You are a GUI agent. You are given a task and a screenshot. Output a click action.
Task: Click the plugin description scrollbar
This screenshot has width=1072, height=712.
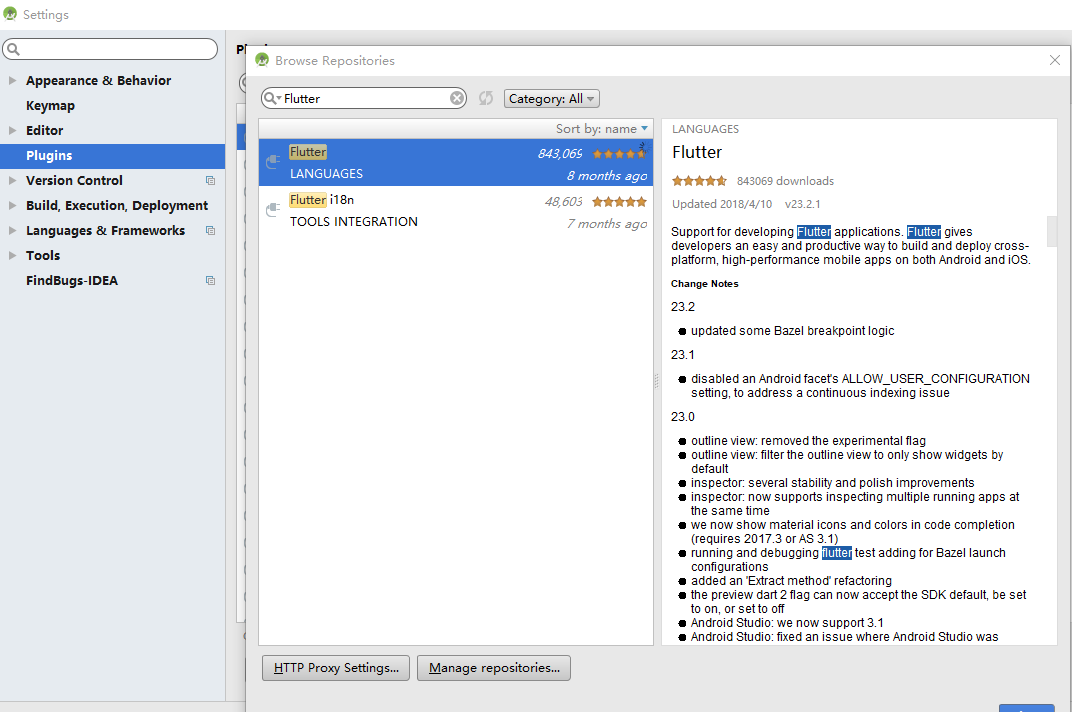pos(1051,231)
